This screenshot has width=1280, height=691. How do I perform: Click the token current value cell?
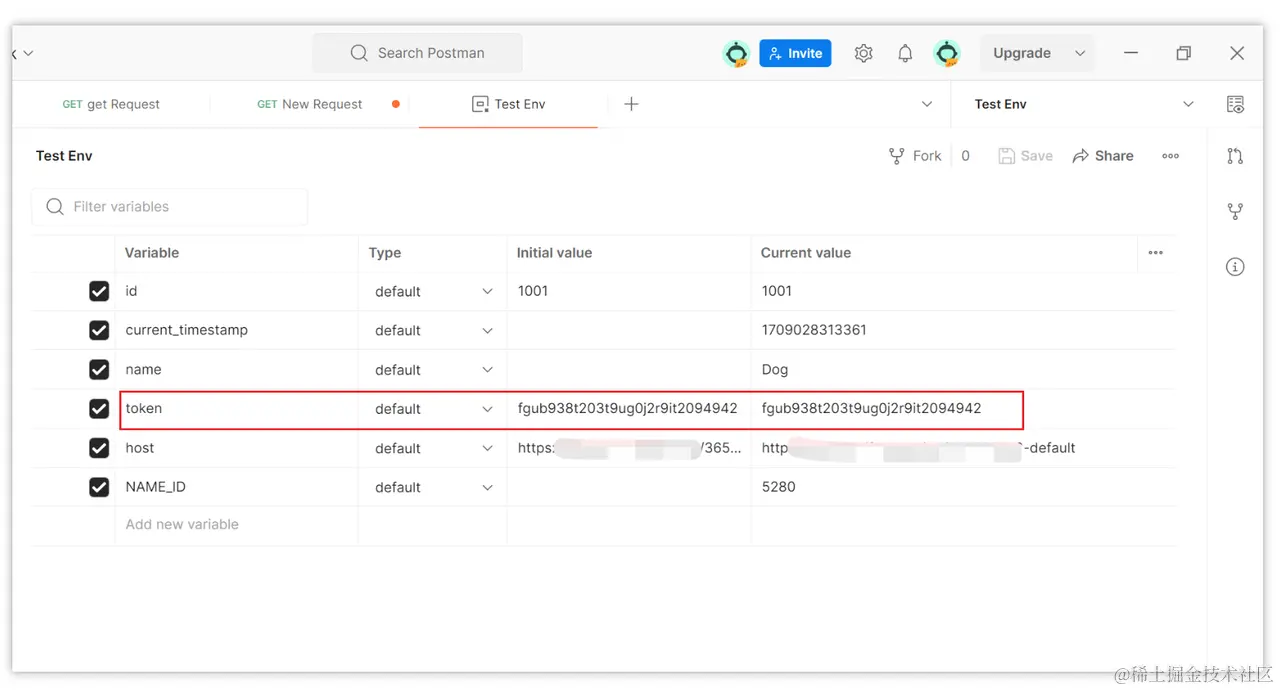963,408
